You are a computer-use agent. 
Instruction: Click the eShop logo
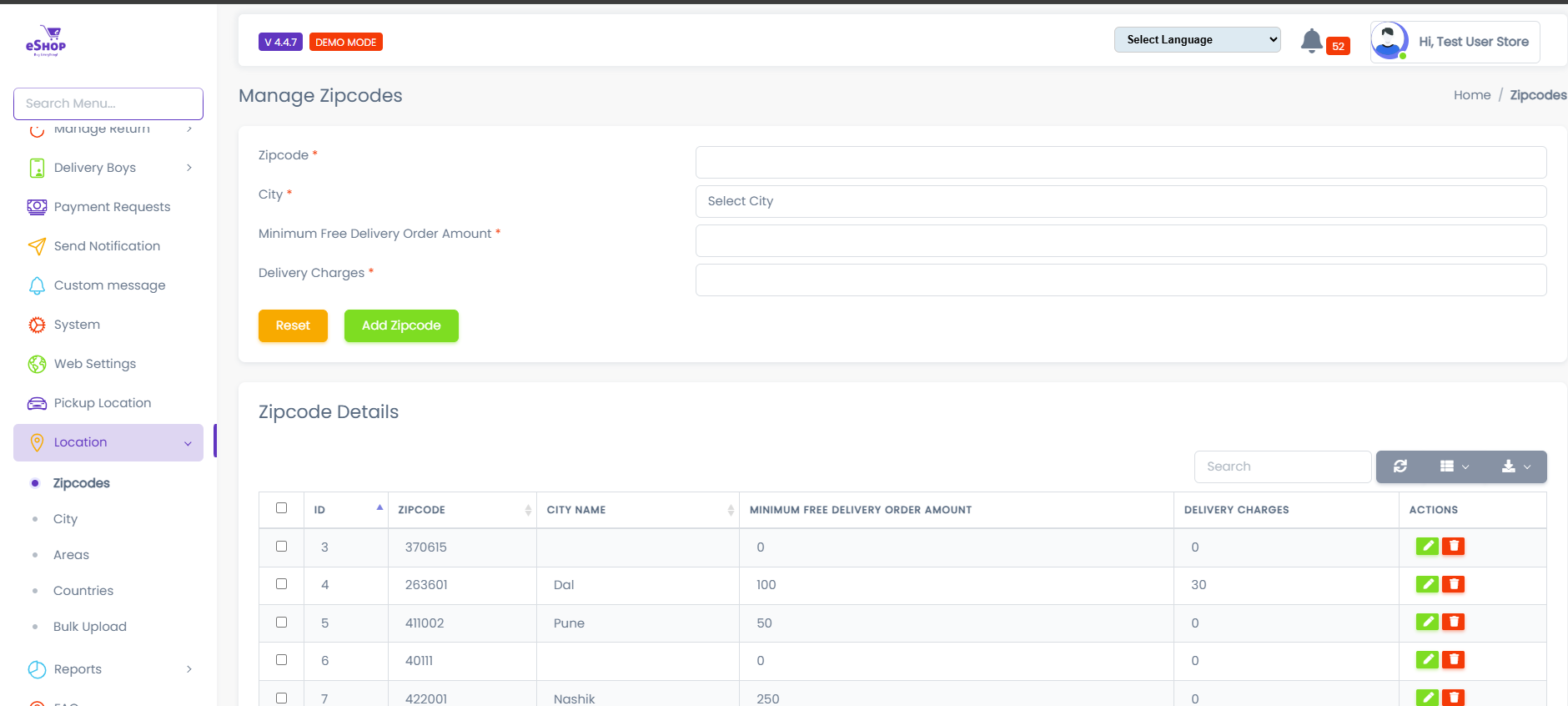(46, 41)
